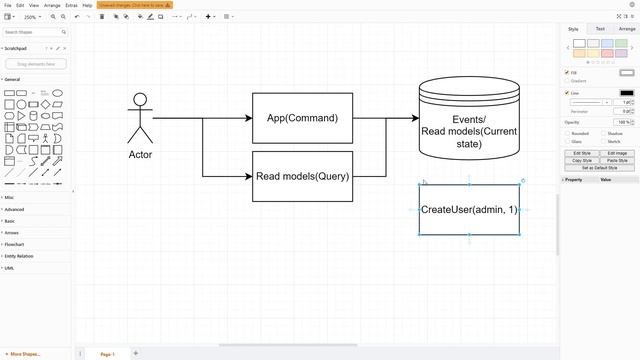Click the Zoom In magnifier icon

[x=53, y=17]
